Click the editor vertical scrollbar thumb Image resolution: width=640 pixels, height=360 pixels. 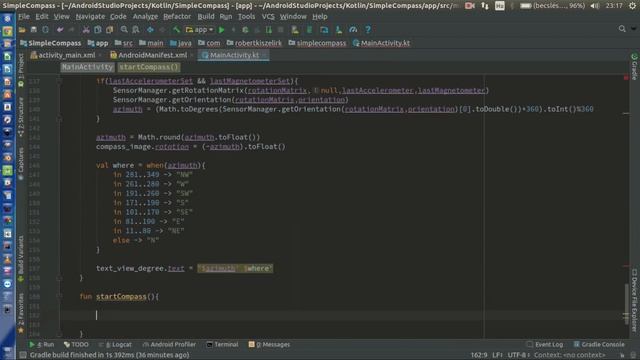tap(627, 304)
